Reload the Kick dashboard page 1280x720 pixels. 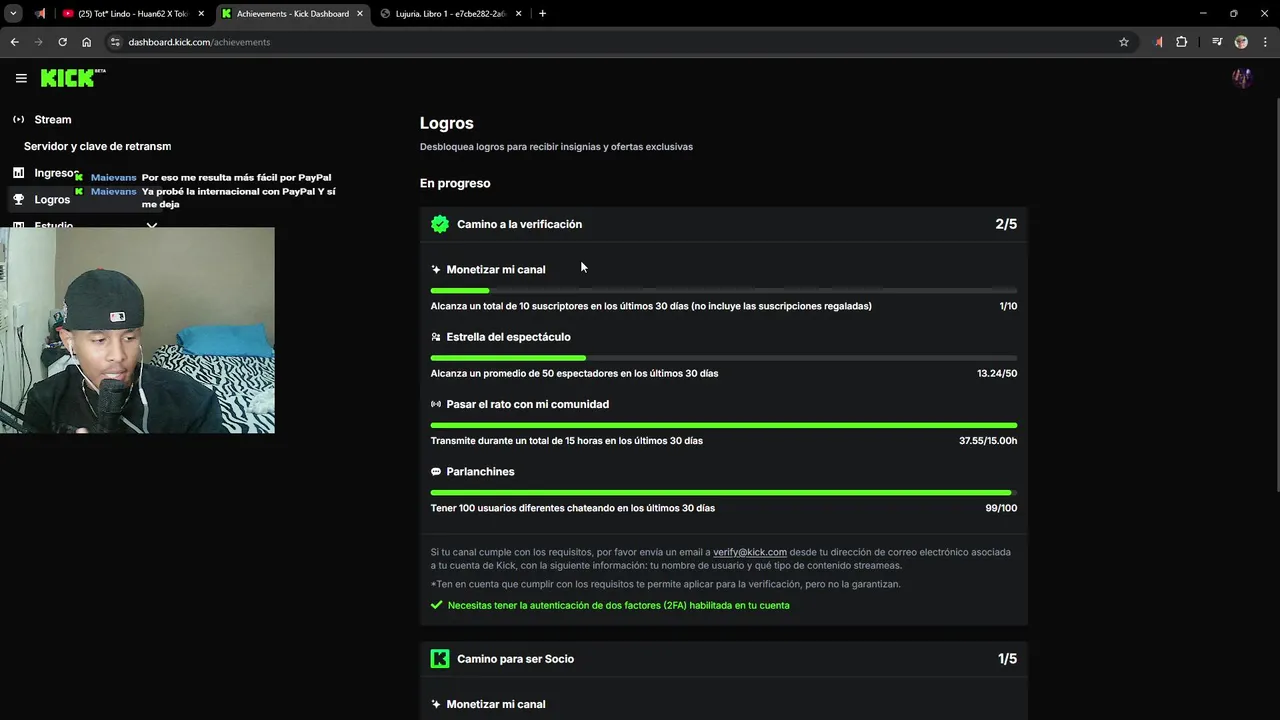click(62, 42)
